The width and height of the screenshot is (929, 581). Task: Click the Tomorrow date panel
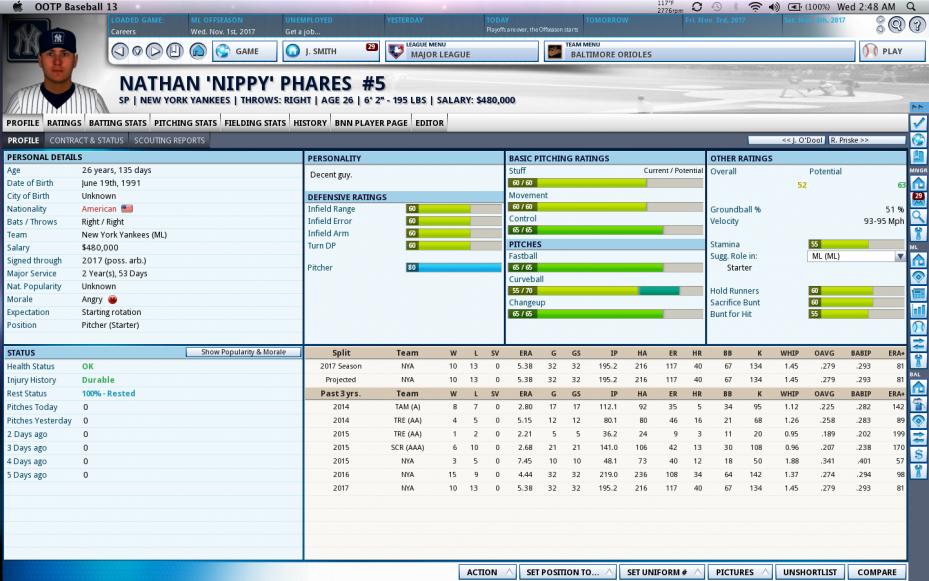coord(632,25)
